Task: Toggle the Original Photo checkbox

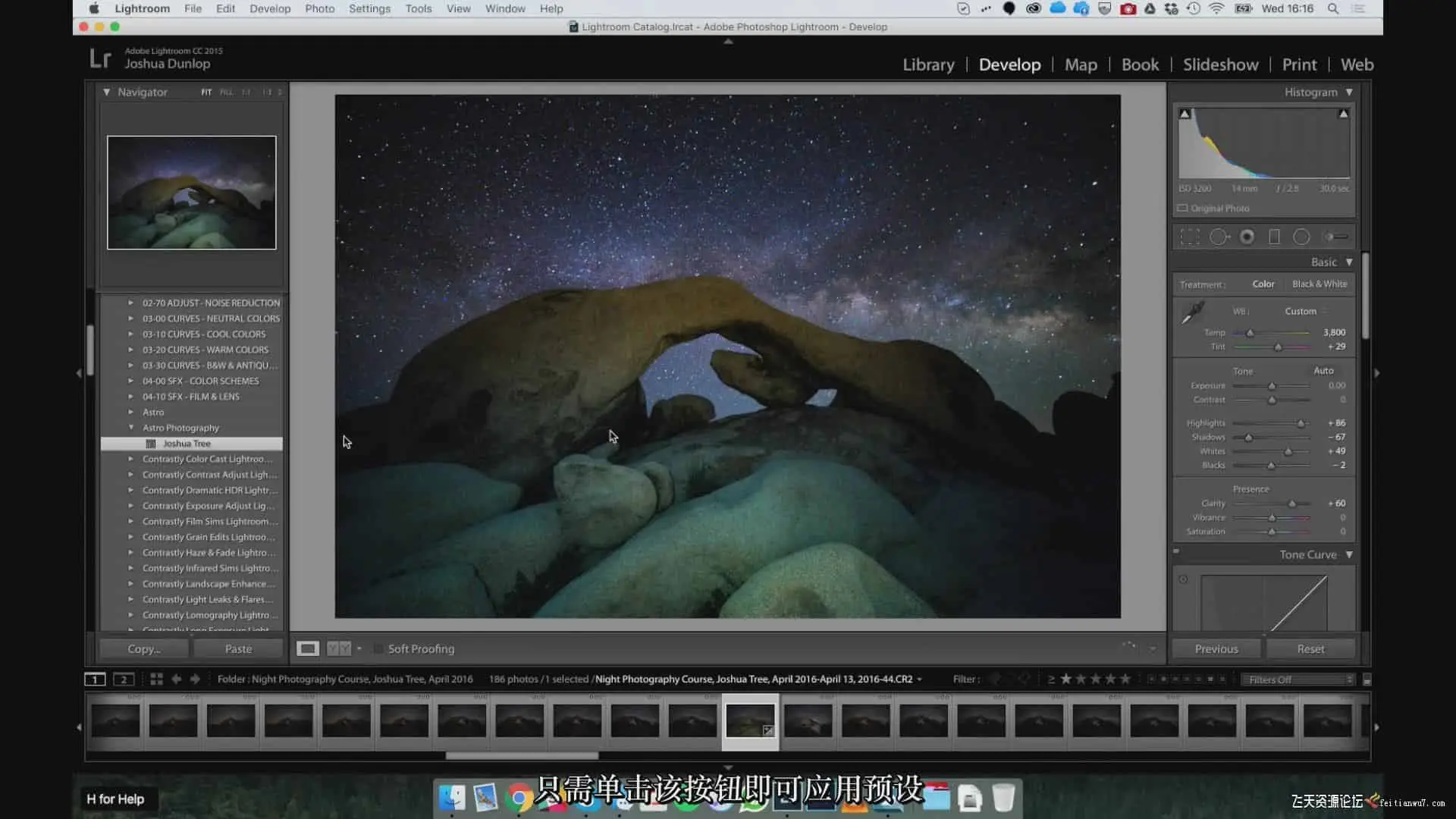Action: click(x=1182, y=209)
